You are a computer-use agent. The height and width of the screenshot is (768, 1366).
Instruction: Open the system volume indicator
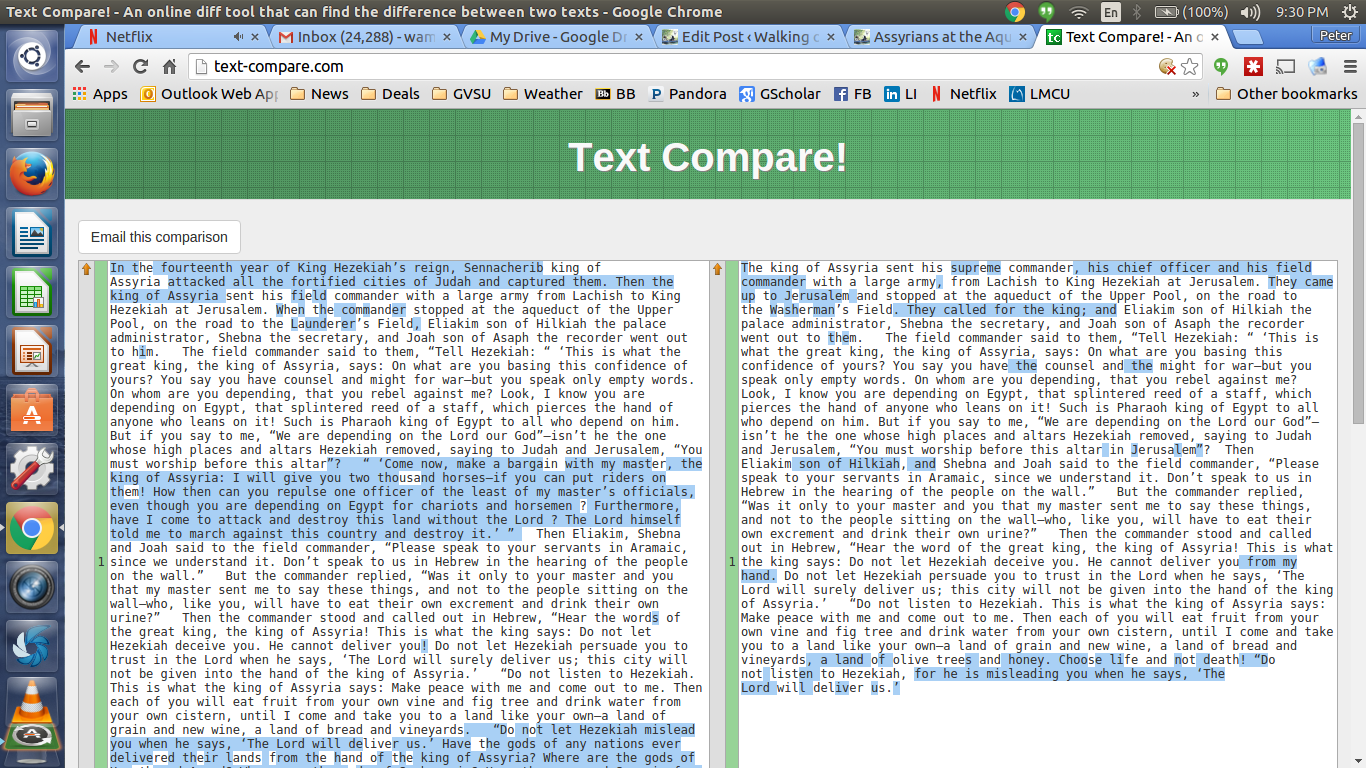[x=1249, y=12]
